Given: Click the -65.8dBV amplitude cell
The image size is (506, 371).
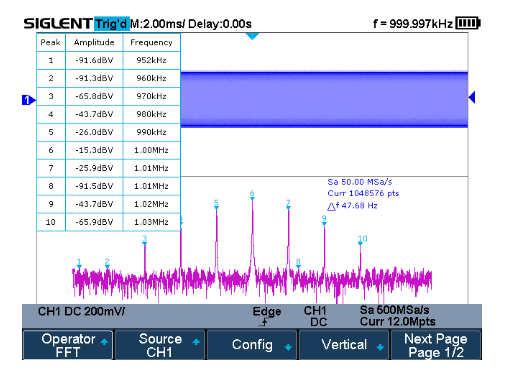Looking at the screenshot, I should 94,96.
